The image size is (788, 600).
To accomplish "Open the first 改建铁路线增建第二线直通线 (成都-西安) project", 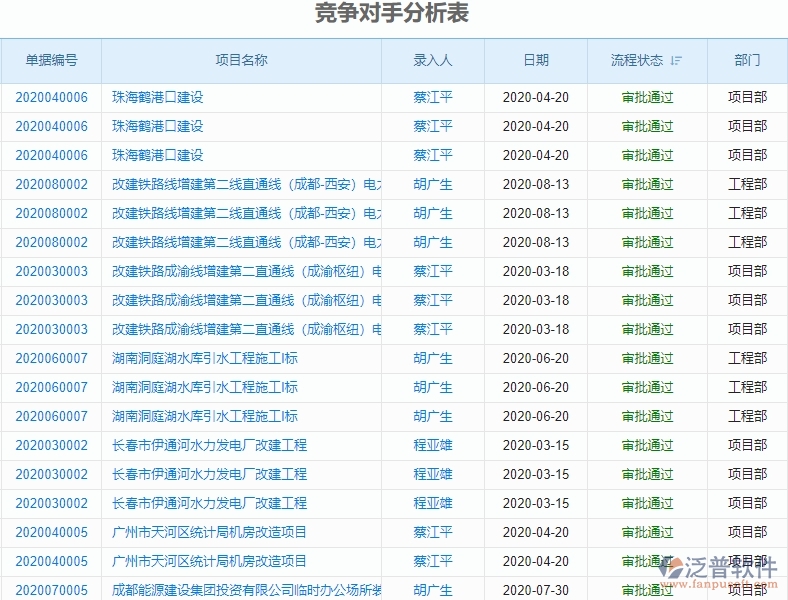I will [x=246, y=184].
